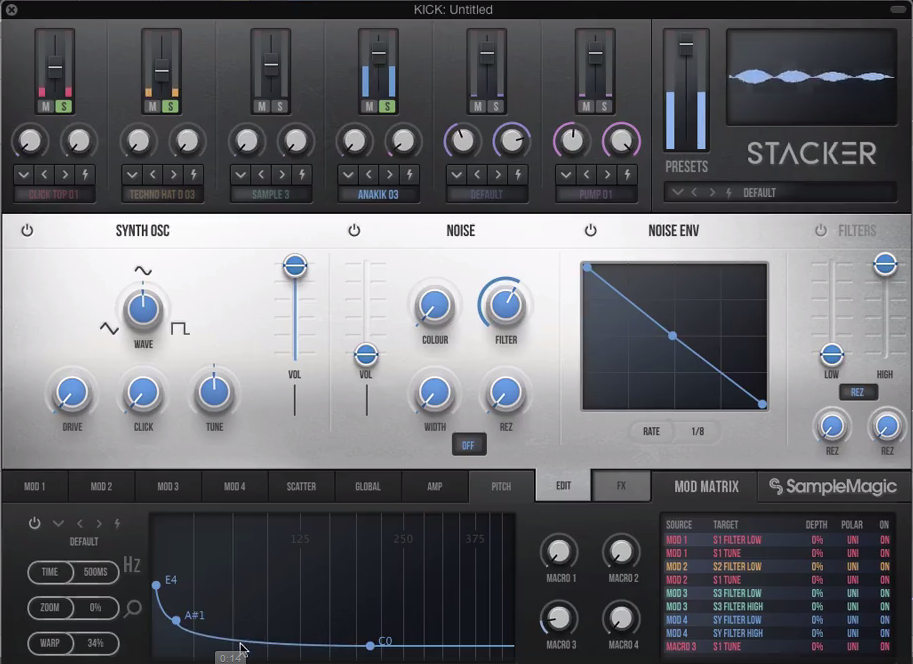Open sample dropdown for Techno Hat D 03

point(132,174)
